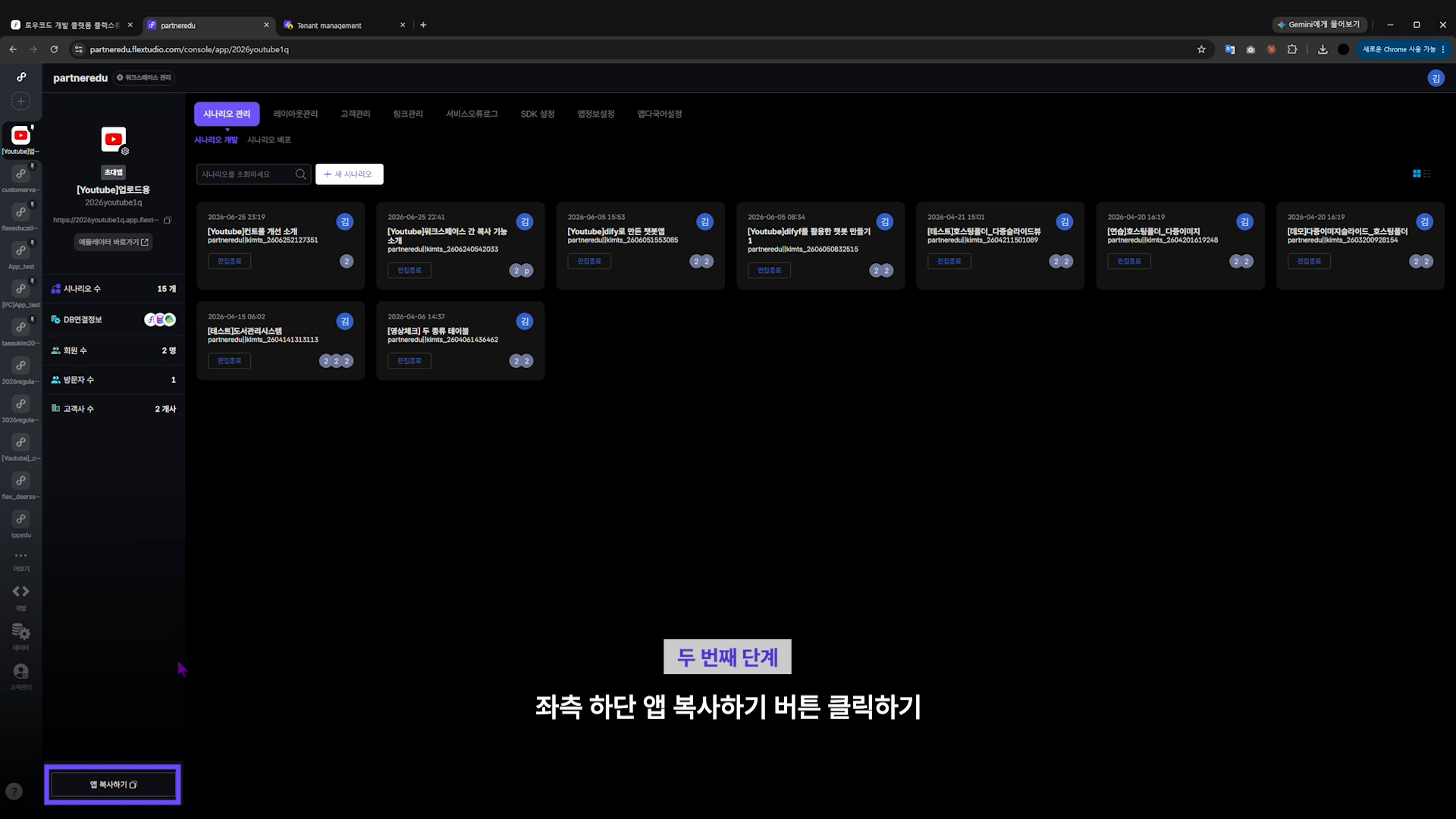Open the dify로 만든 챗봇앱 scenario card

(x=640, y=246)
